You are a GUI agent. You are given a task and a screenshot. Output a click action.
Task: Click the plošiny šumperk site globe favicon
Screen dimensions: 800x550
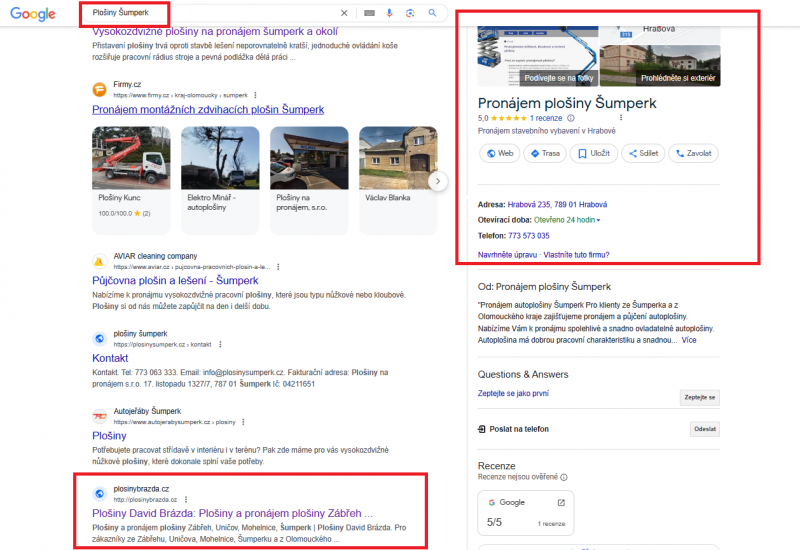click(x=99, y=339)
